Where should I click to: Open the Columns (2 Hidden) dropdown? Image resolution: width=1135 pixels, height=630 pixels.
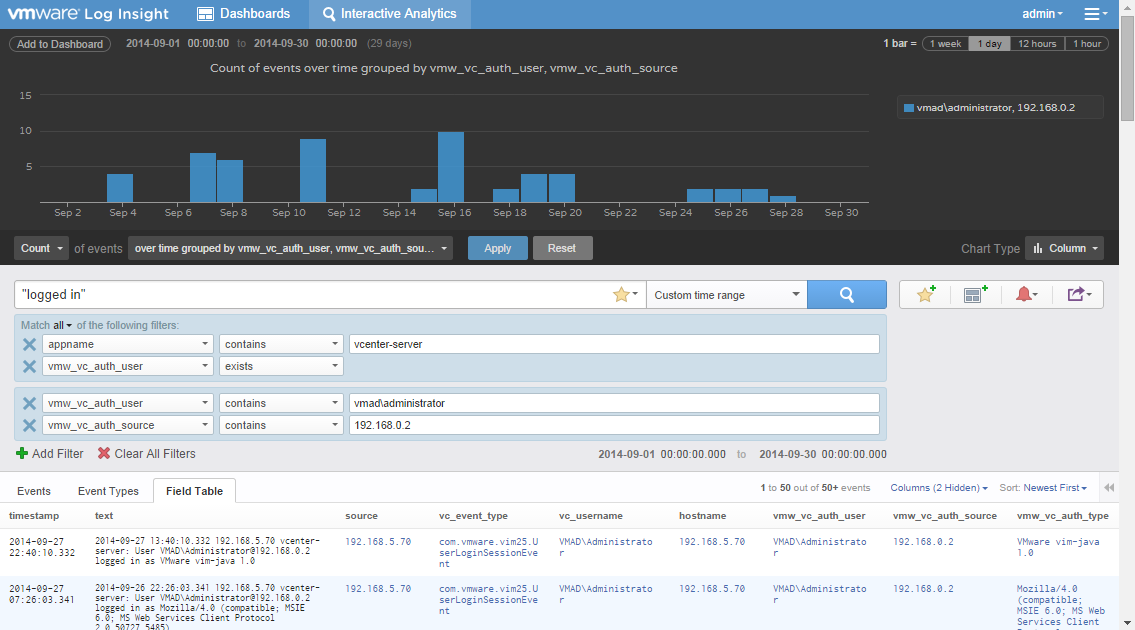(939, 487)
